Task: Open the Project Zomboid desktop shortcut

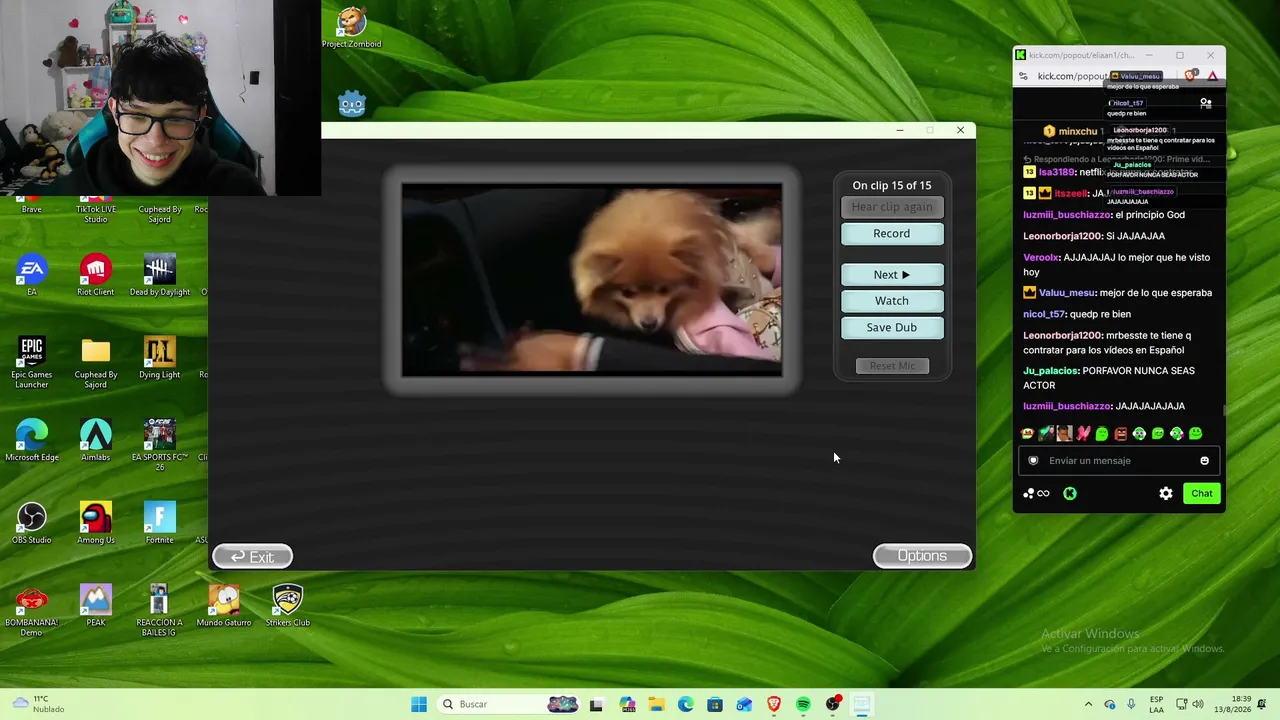Action: point(351,28)
